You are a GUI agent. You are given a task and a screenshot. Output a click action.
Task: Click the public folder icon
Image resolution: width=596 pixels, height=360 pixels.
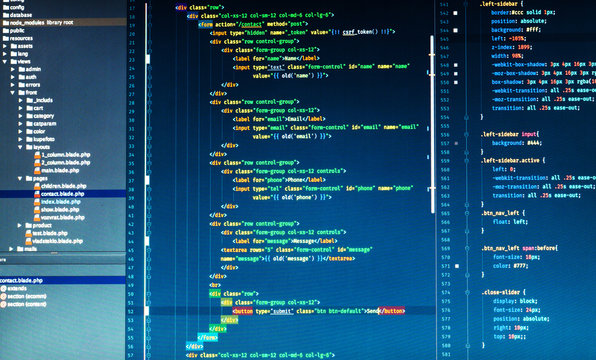coord(6,30)
